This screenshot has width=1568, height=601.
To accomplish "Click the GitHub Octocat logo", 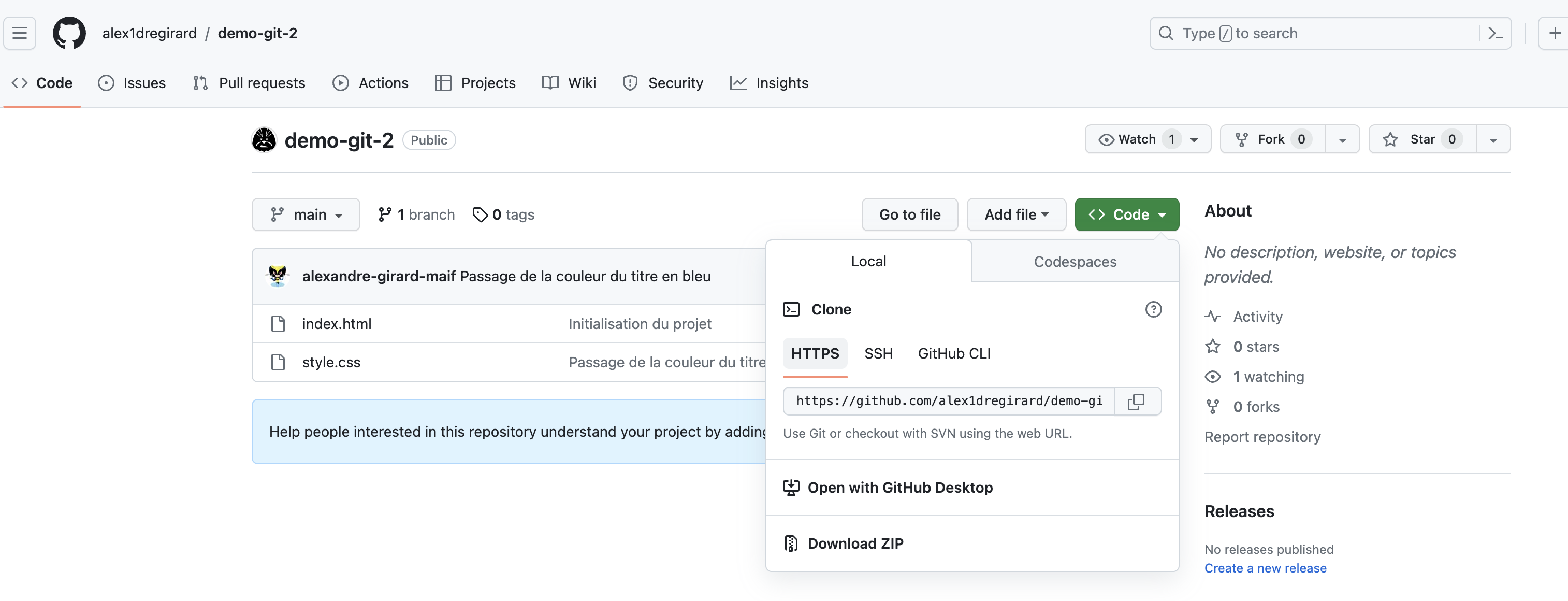I will [69, 33].
